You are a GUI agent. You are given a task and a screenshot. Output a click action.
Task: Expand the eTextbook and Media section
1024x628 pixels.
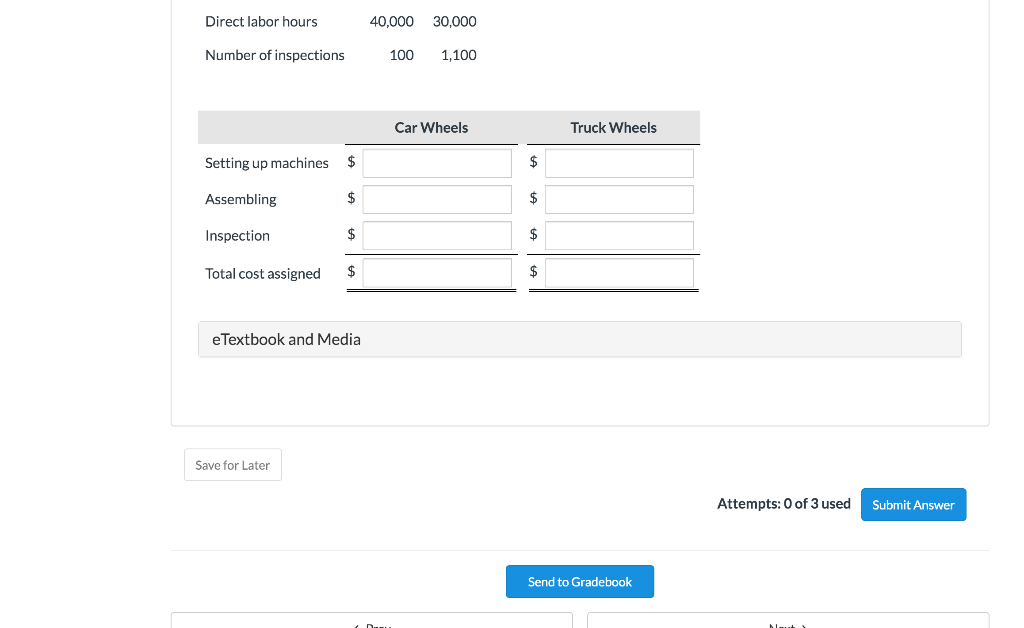click(x=579, y=339)
